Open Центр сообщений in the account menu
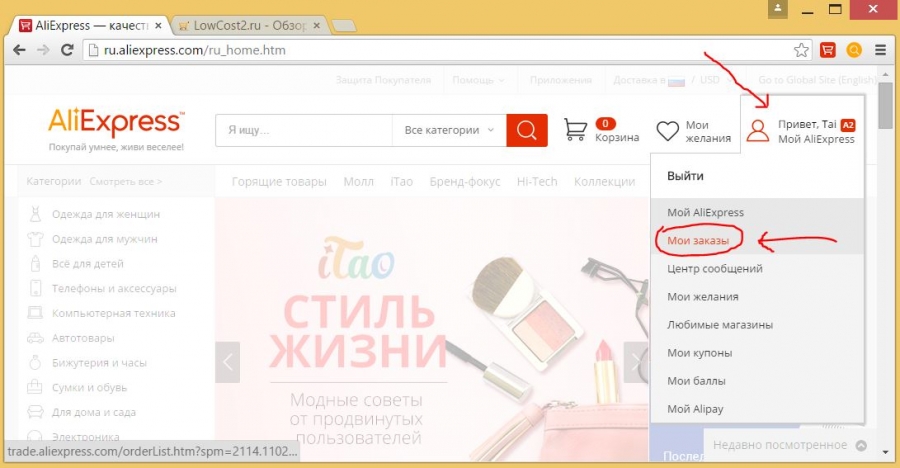This screenshot has width=900, height=468. 715,269
